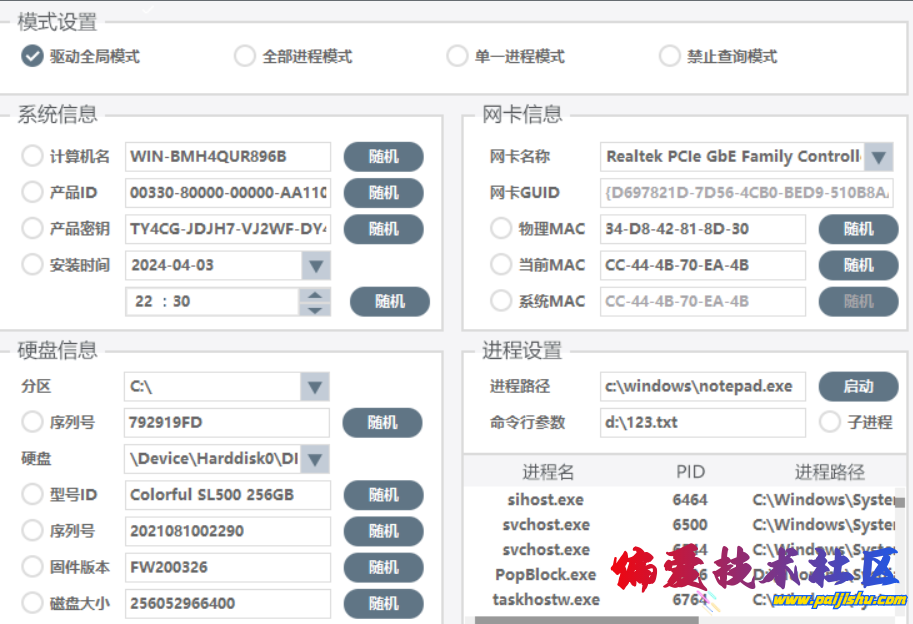The width and height of the screenshot is (913, 624).
Task: Click 随机 next to 当前MAC
Action: click(x=858, y=265)
